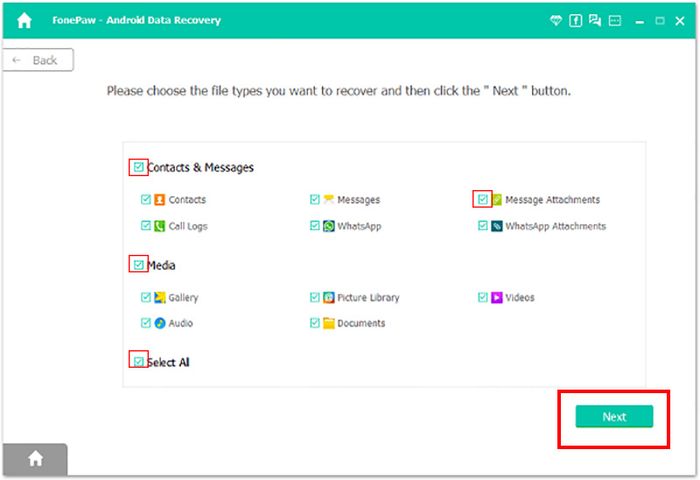Select the bottom-left gray home tab
The height and width of the screenshot is (480, 700).
pos(35,459)
